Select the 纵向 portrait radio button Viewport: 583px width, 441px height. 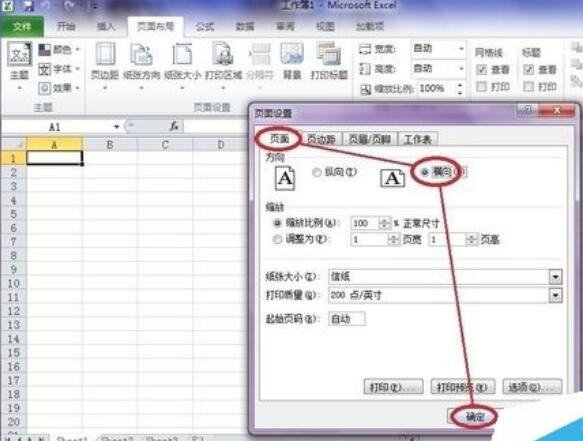pyautogui.click(x=317, y=172)
